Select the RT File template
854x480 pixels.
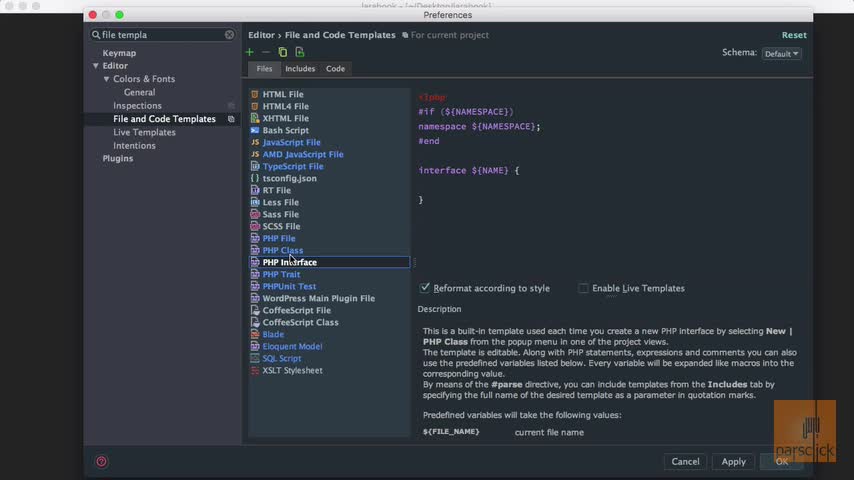(277, 190)
